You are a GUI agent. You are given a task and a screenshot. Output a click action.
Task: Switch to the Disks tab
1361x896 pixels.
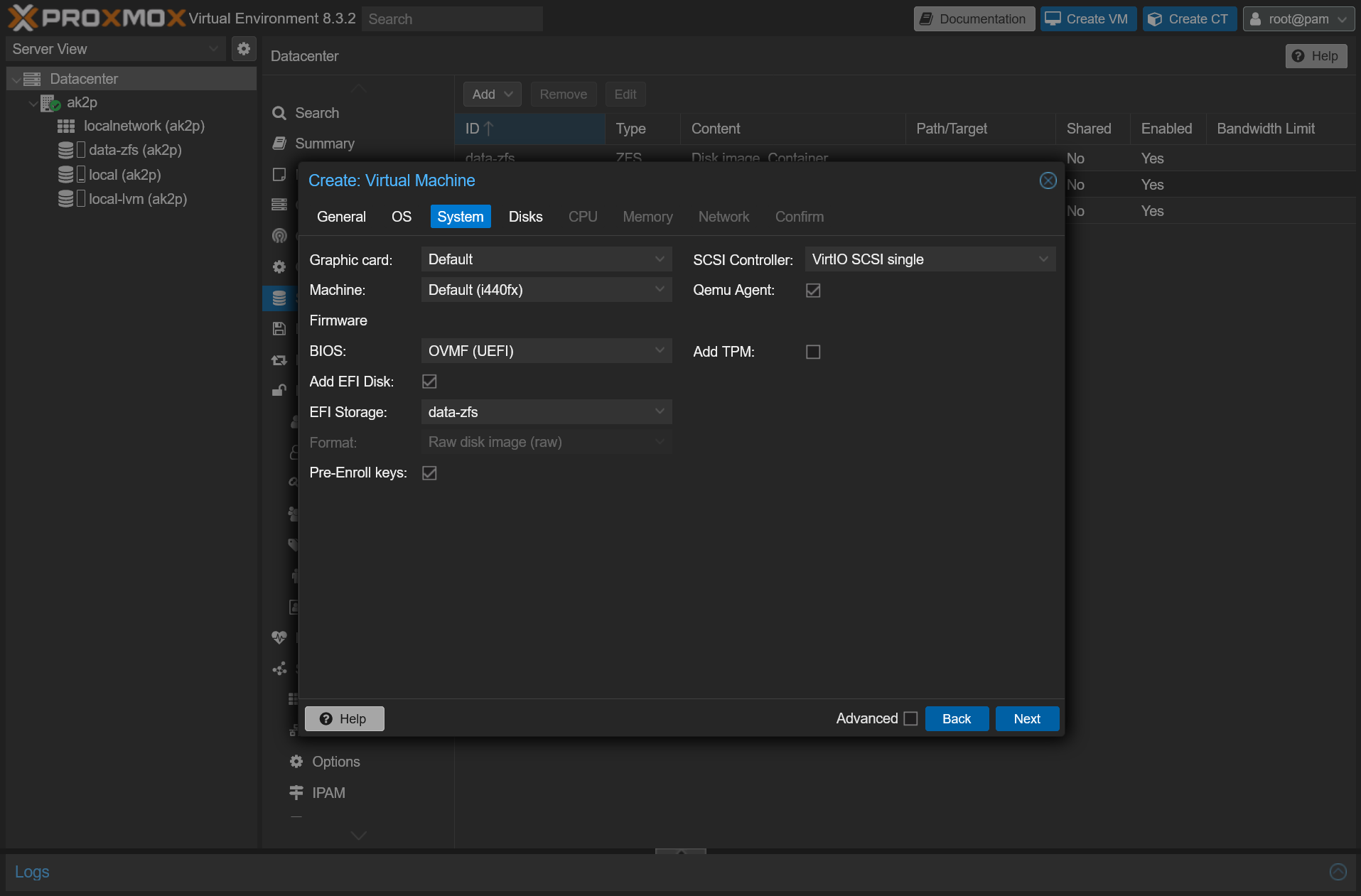tap(526, 217)
